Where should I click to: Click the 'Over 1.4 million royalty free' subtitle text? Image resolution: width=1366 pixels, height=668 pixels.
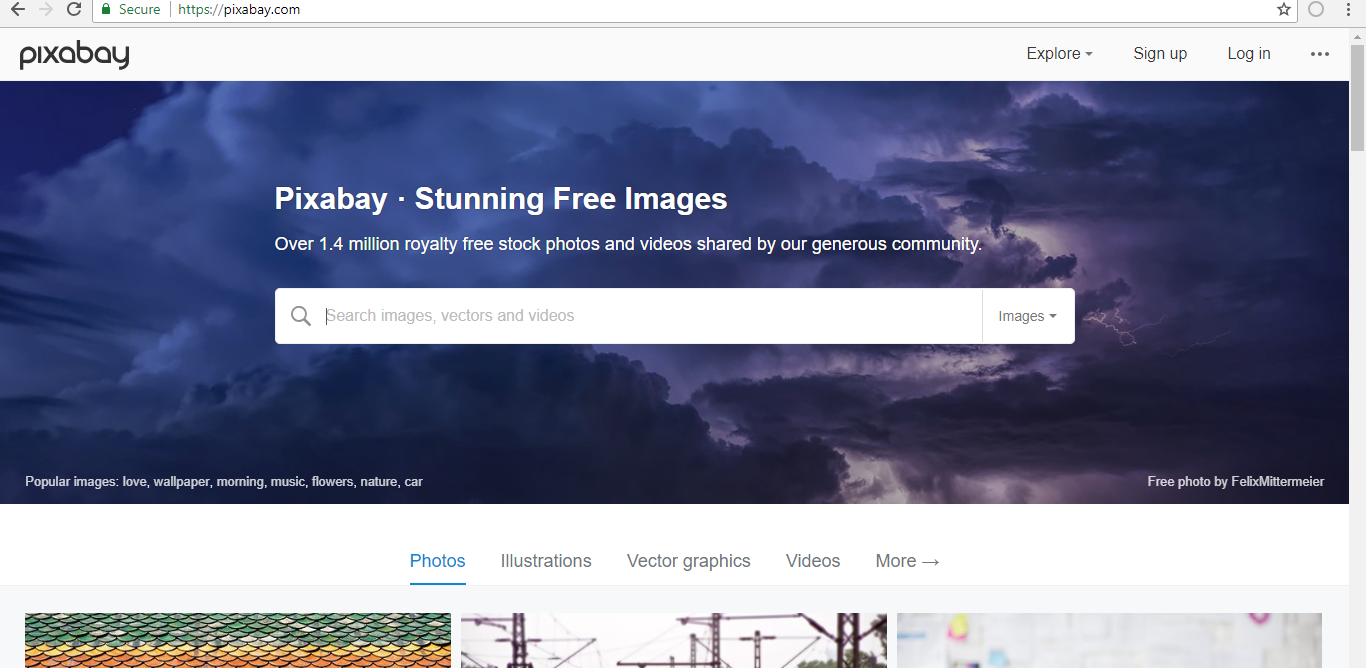[x=628, y=244]
